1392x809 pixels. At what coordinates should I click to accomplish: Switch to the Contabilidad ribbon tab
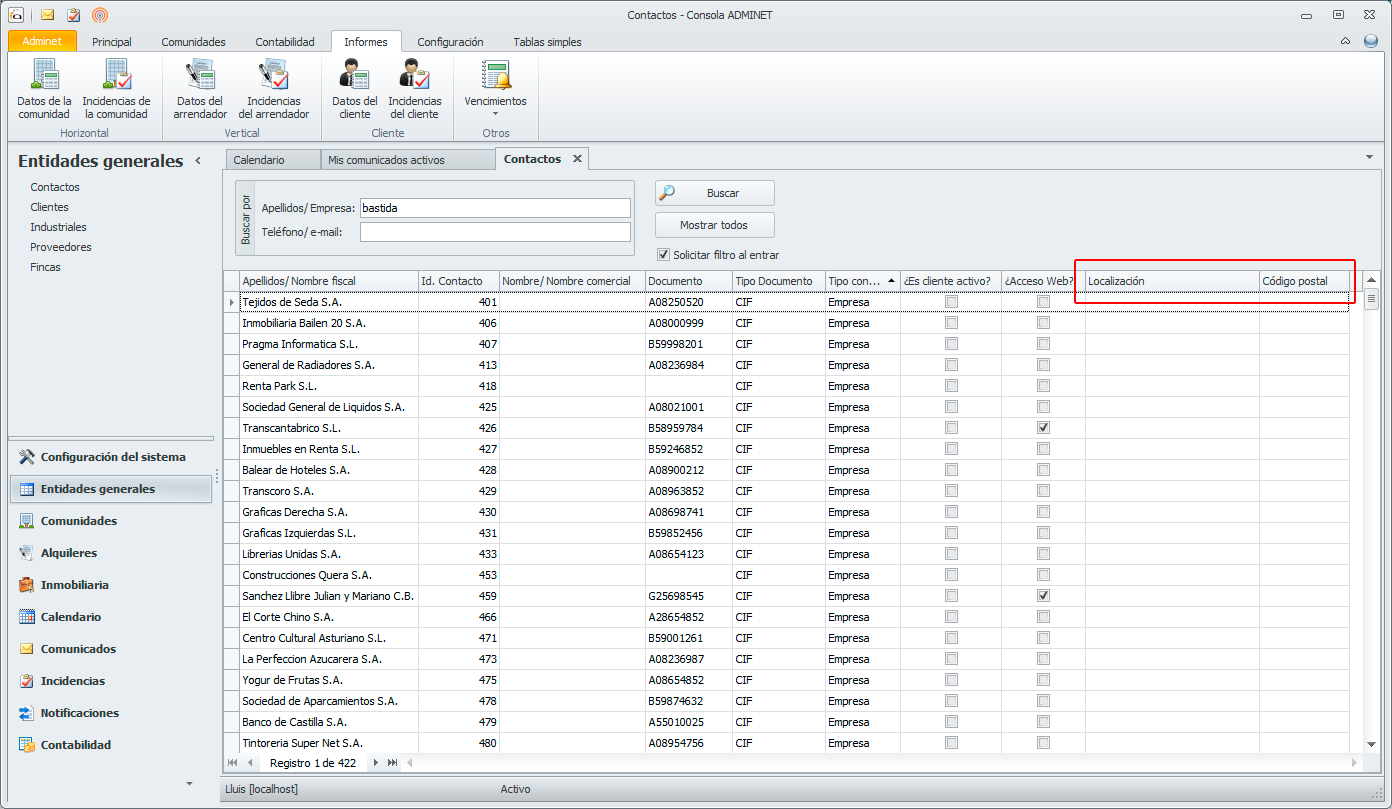(x=285, y=42)
